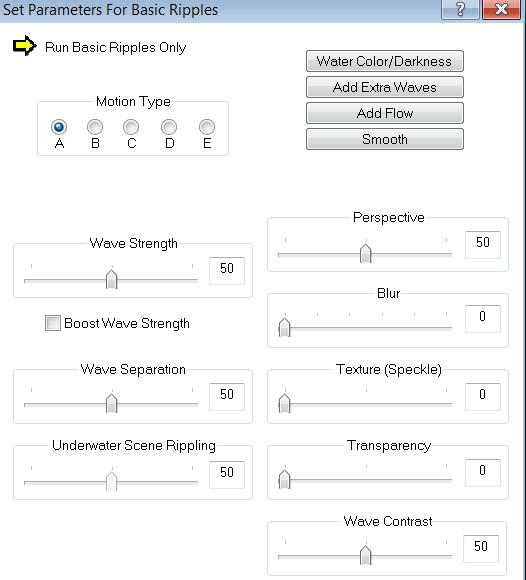Close the Basic Ripples dialog
This screenshot has height=580, width=526.
click(502, 9)
